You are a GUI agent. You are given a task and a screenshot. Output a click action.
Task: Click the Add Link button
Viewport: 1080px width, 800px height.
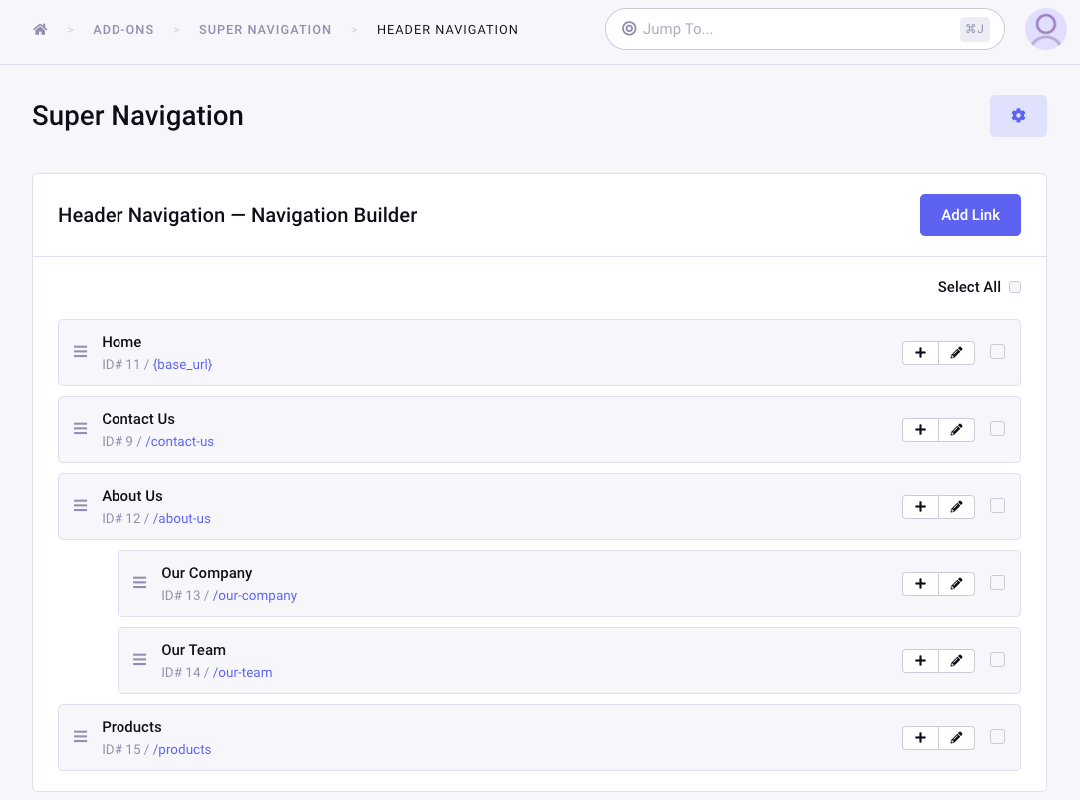(x=970, y=215)
